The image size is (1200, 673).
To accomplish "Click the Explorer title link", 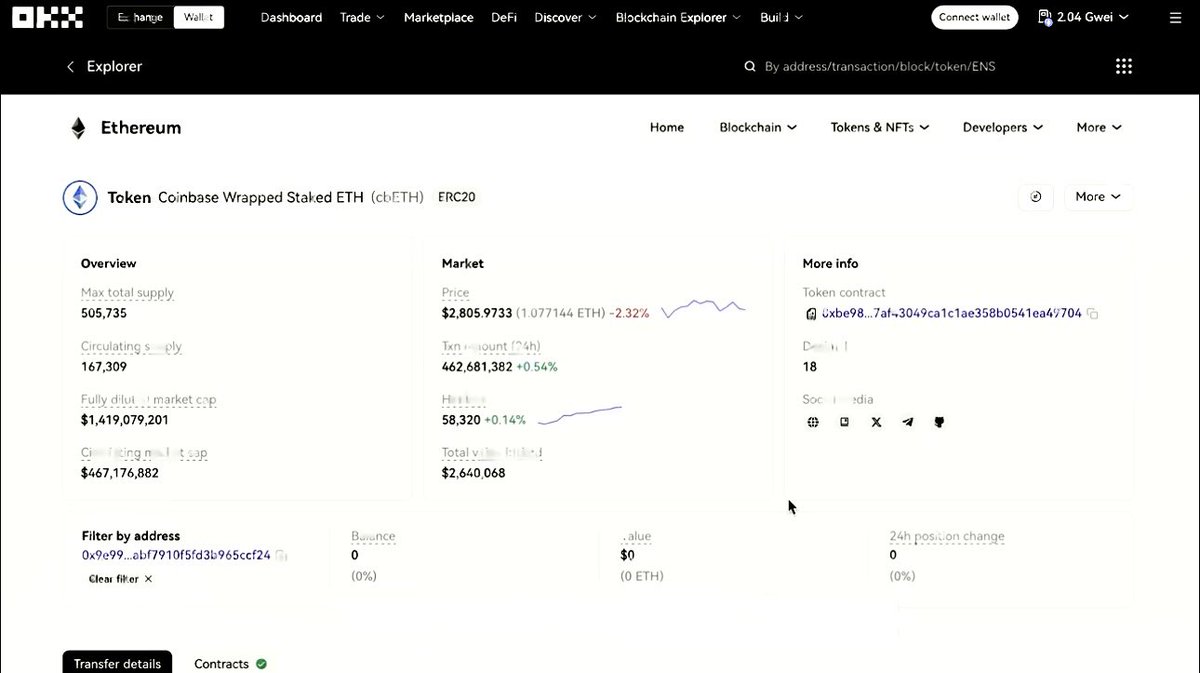I will [x=114, y=66].
